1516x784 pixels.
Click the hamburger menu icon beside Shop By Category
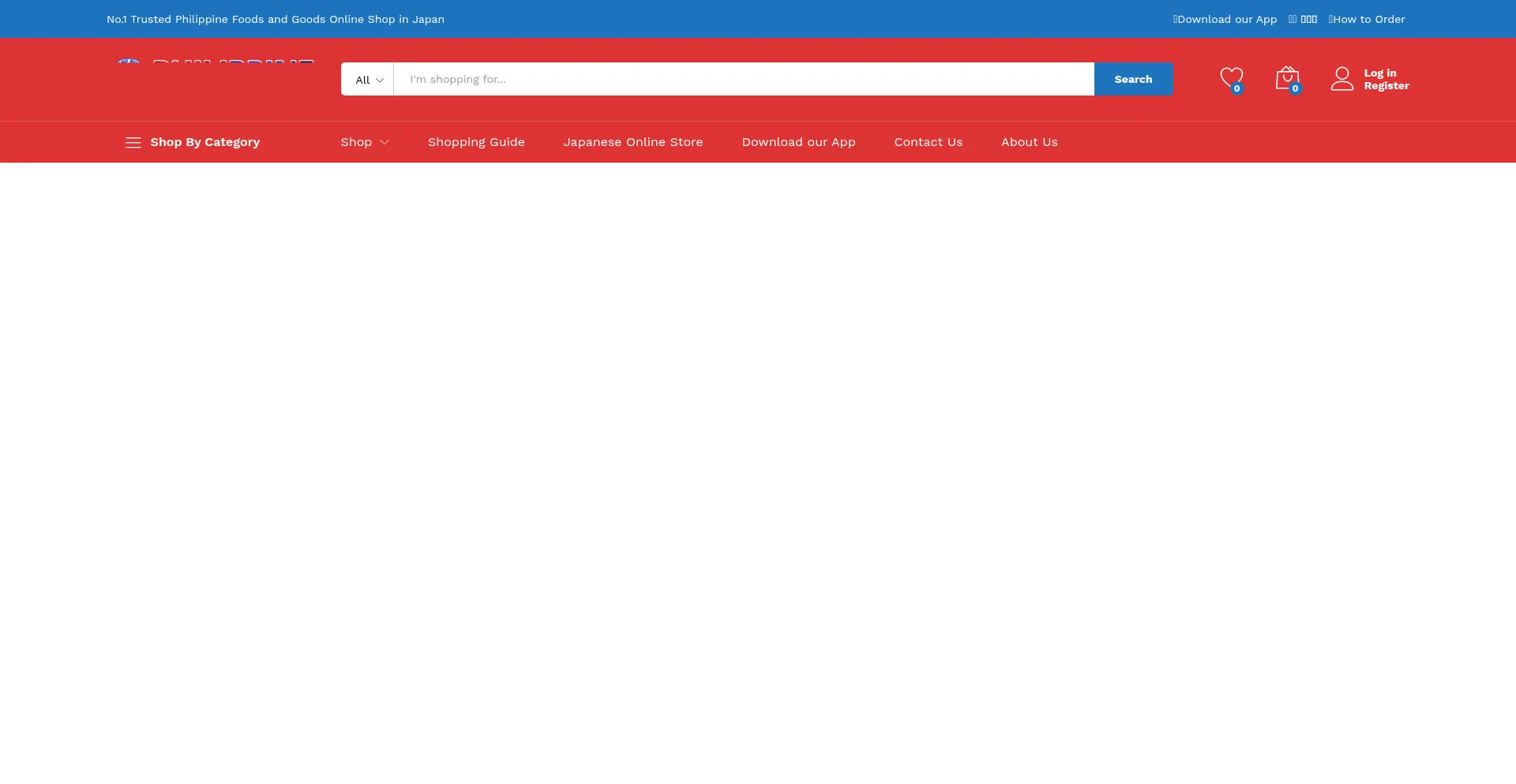click(x=133, y=142)
